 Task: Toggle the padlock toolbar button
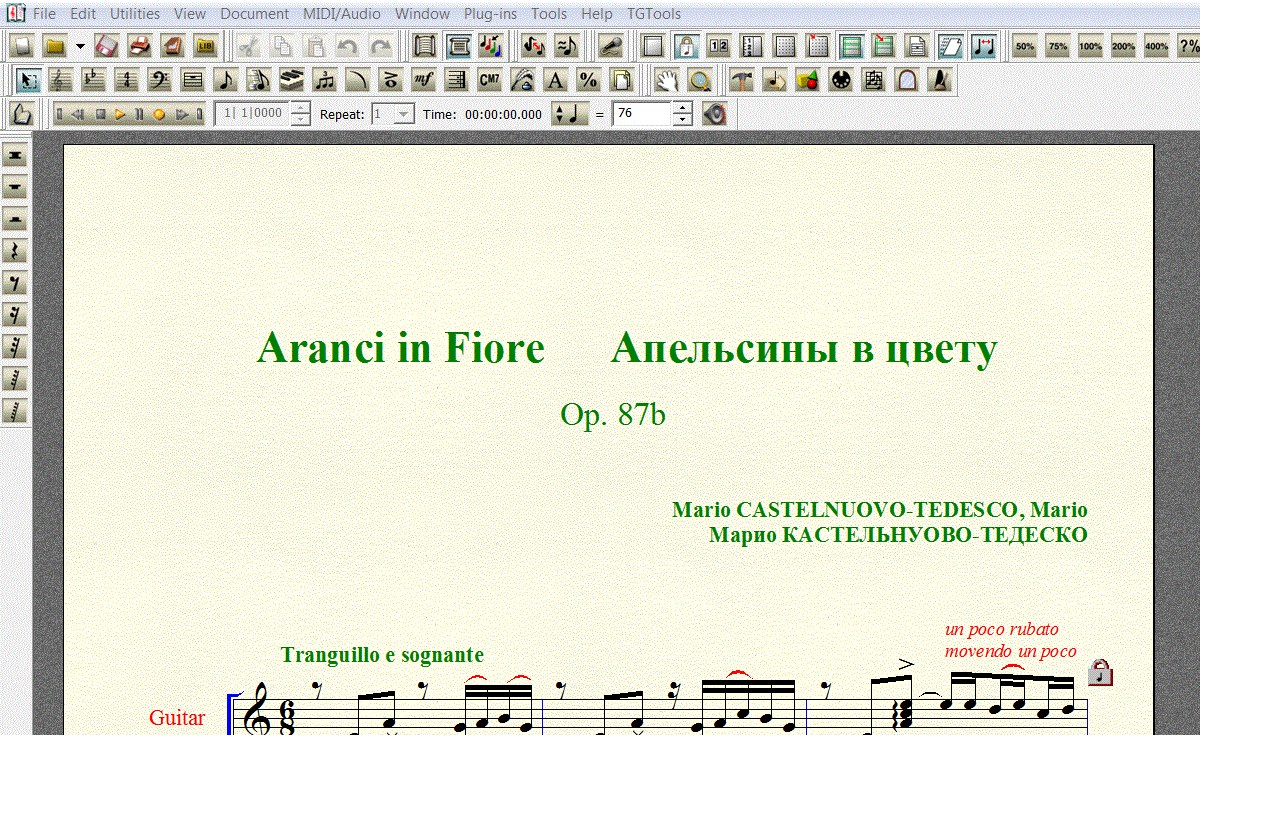686,46
